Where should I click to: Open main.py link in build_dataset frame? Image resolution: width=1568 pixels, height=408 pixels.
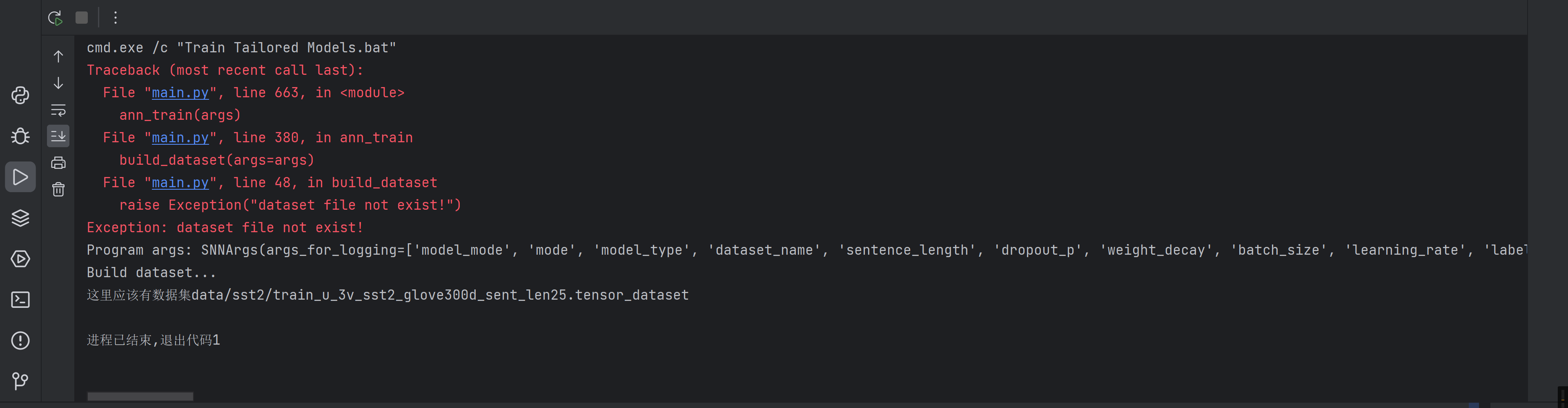180,183
